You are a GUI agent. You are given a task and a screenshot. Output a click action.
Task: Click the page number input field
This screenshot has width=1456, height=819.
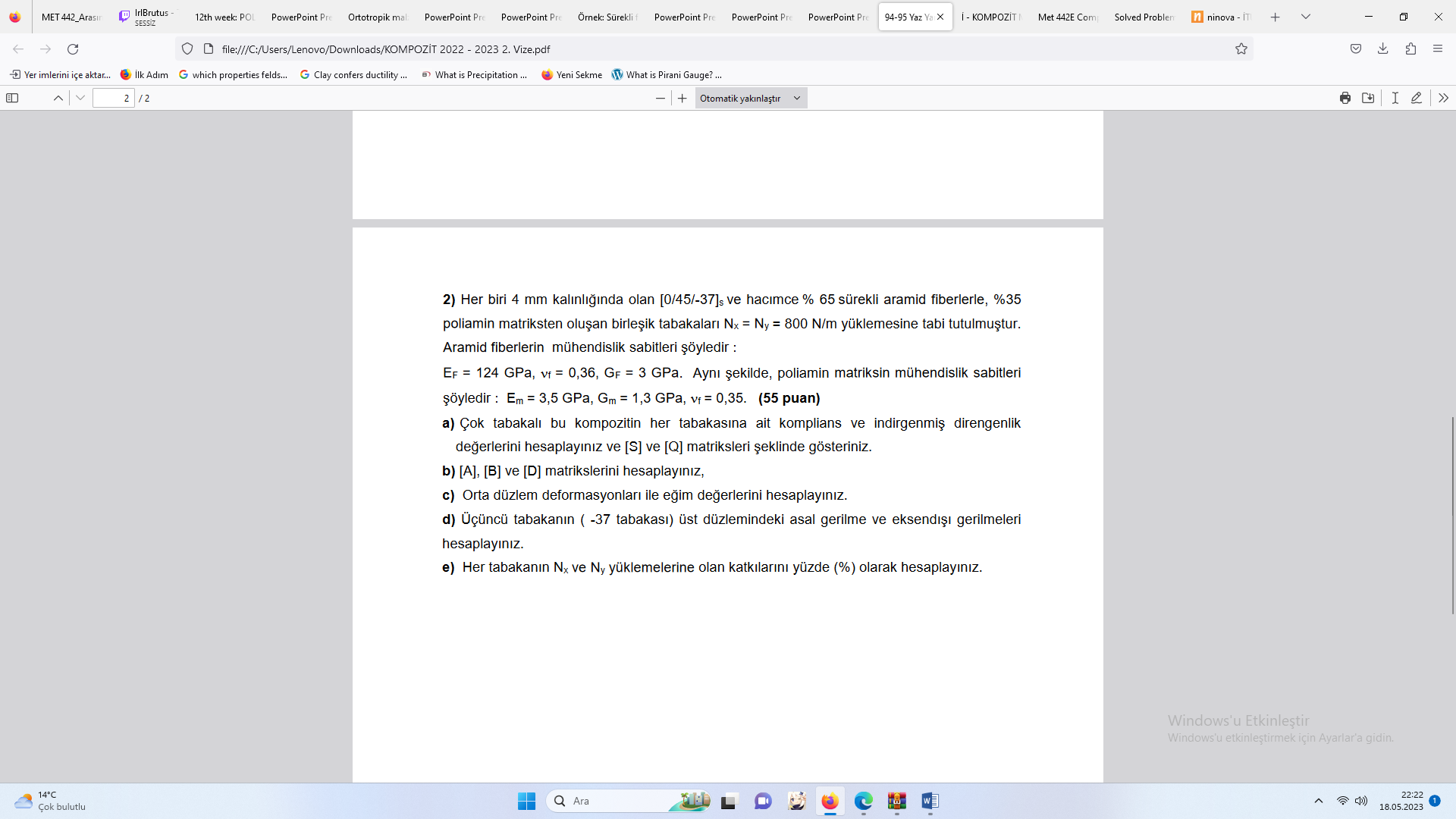114,98
